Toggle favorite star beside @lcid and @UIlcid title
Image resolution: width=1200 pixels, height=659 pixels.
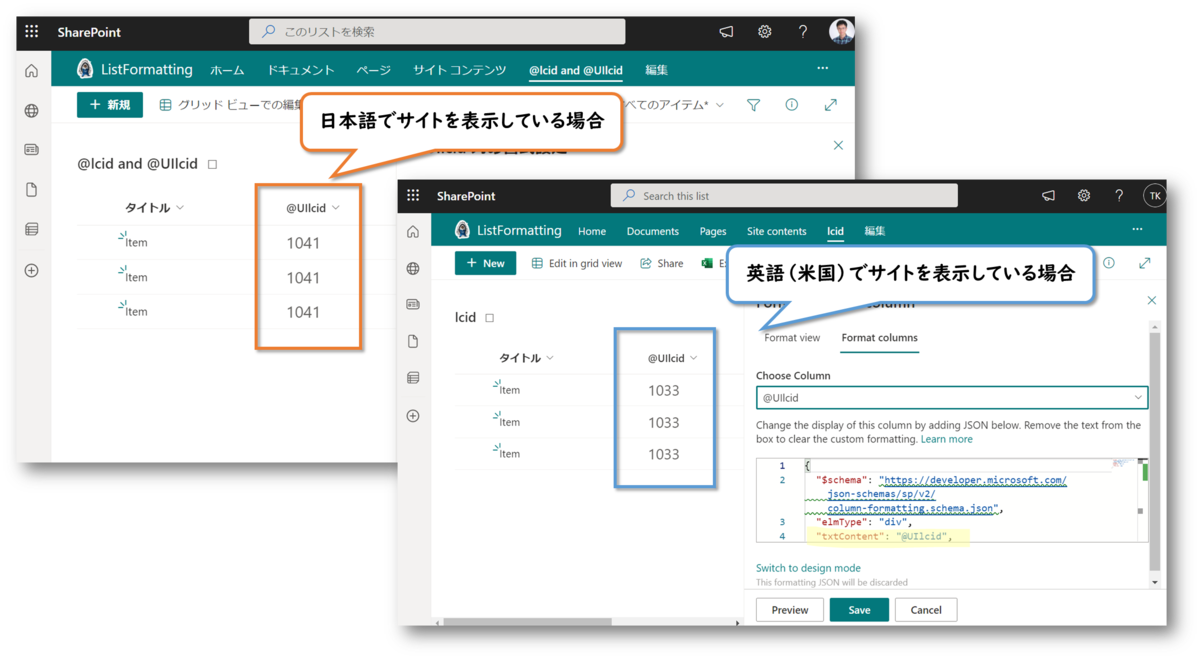(212, 164)
